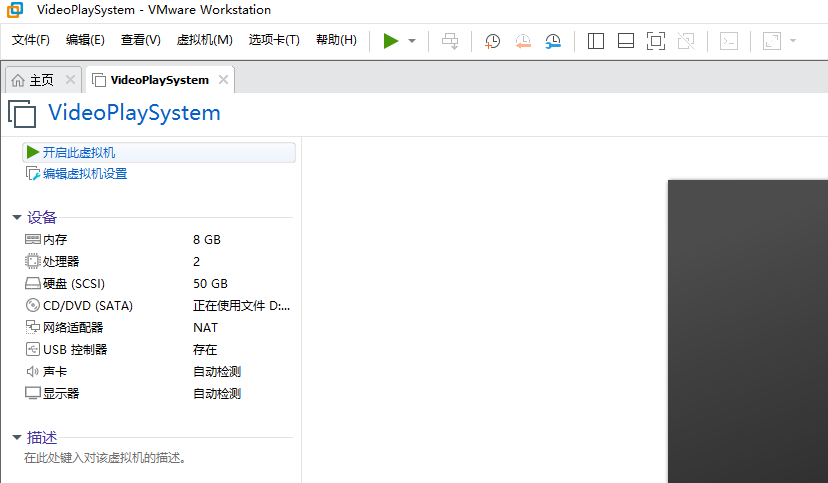Open the 帮助(H) menu
Viewport: 828px width, 483px height.
(x=336, y=40)
